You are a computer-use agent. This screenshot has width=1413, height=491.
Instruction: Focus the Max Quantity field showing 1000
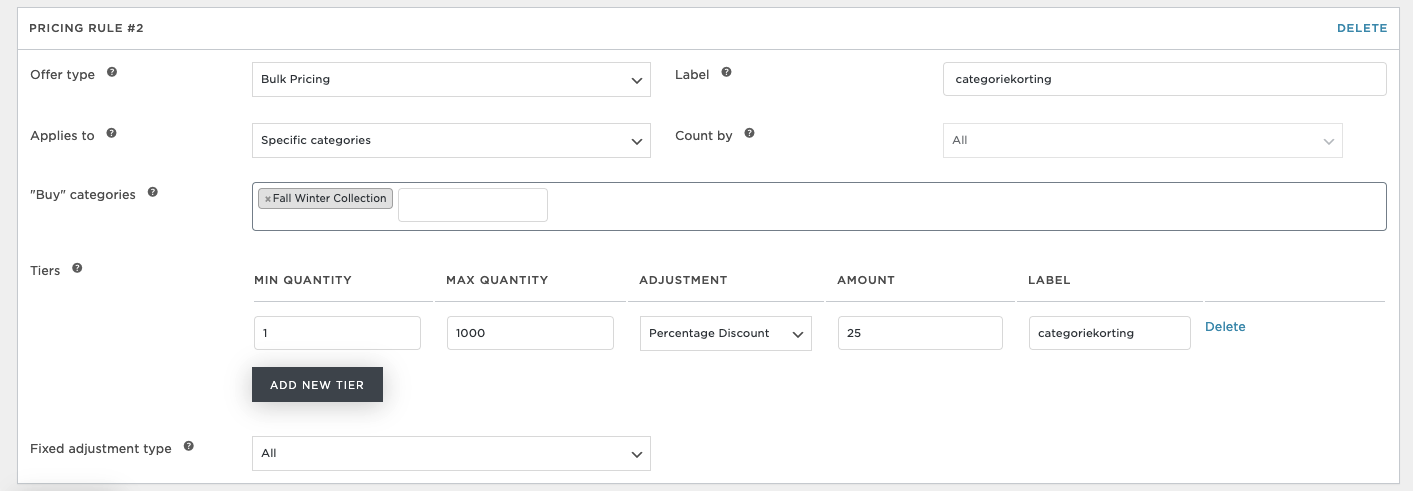530,334
